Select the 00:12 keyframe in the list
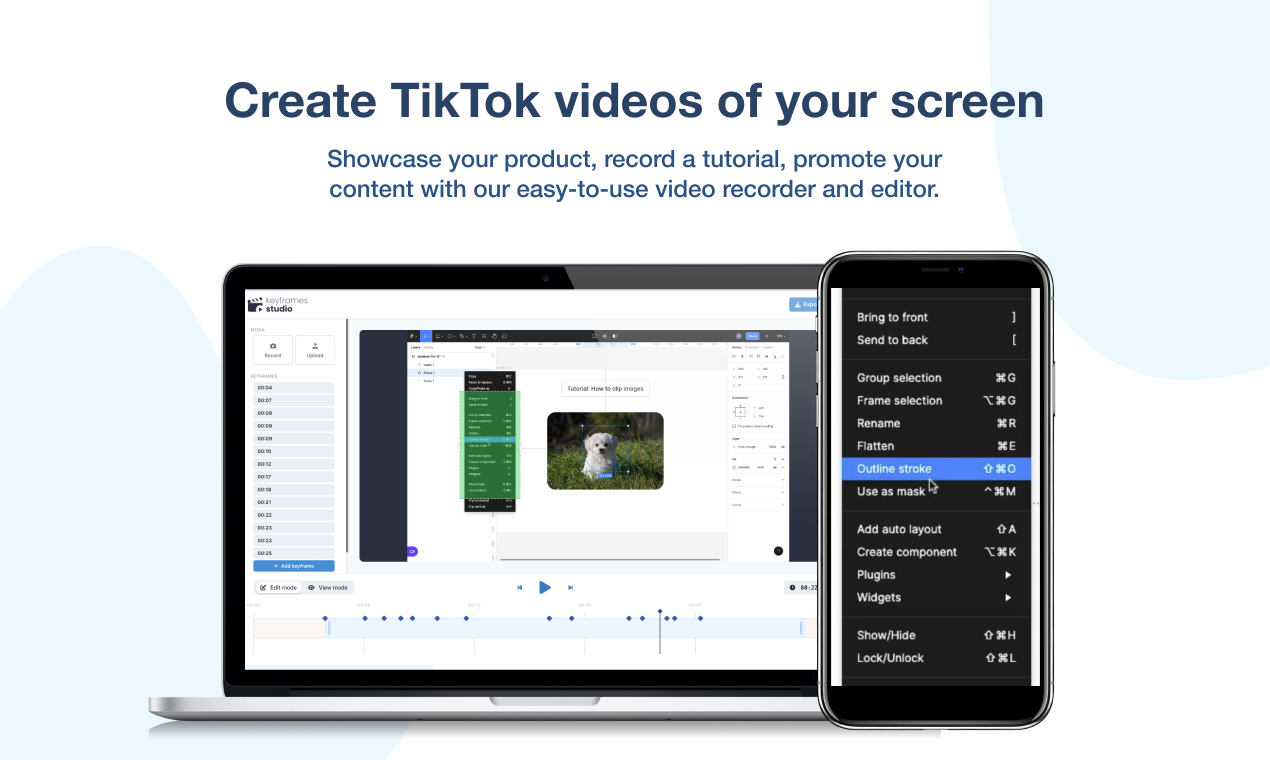1270x760 pixels. click(293, 464)
